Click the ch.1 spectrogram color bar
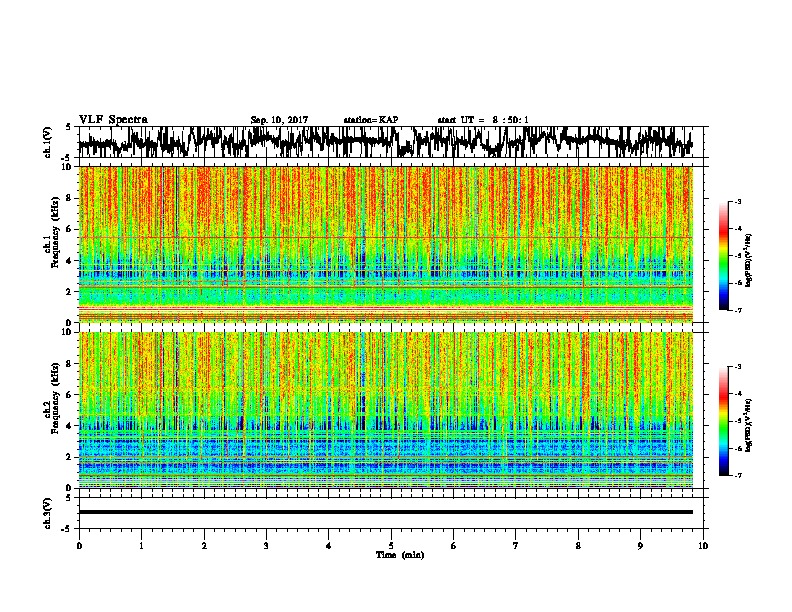This screenshot has height=612, width=792. click(723, 256)
